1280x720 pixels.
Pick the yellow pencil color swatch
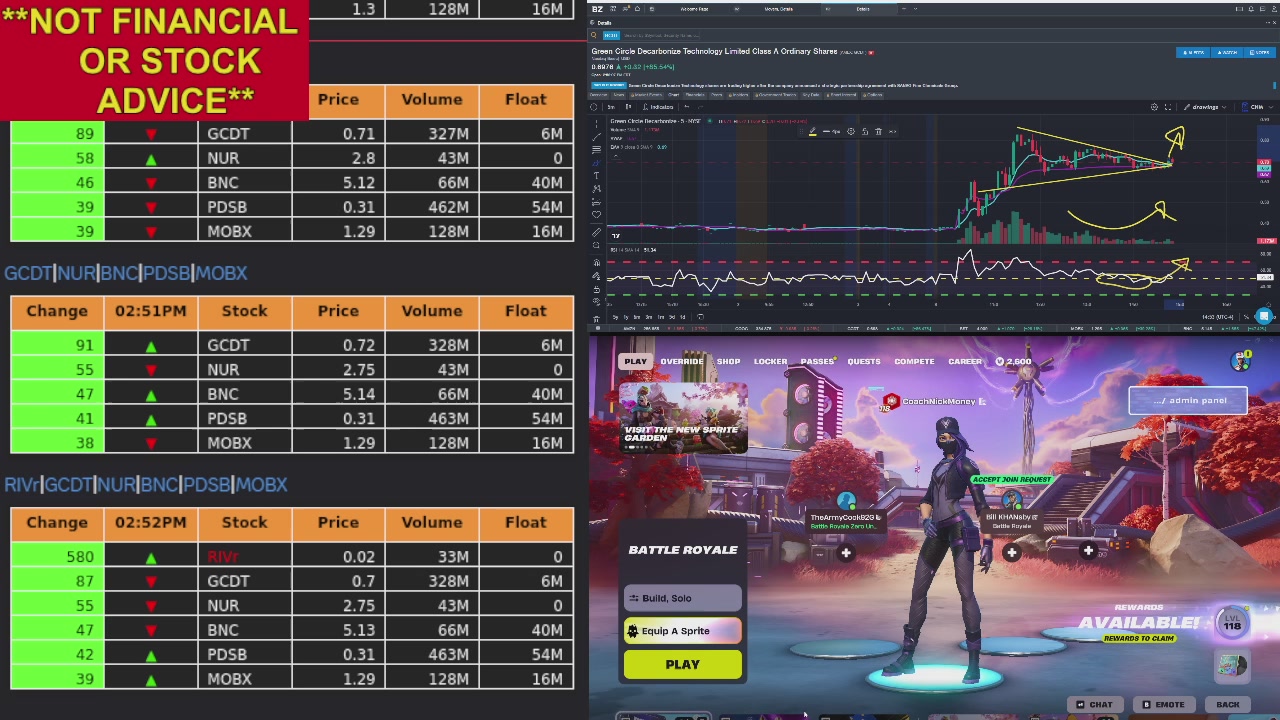point(812,131)
